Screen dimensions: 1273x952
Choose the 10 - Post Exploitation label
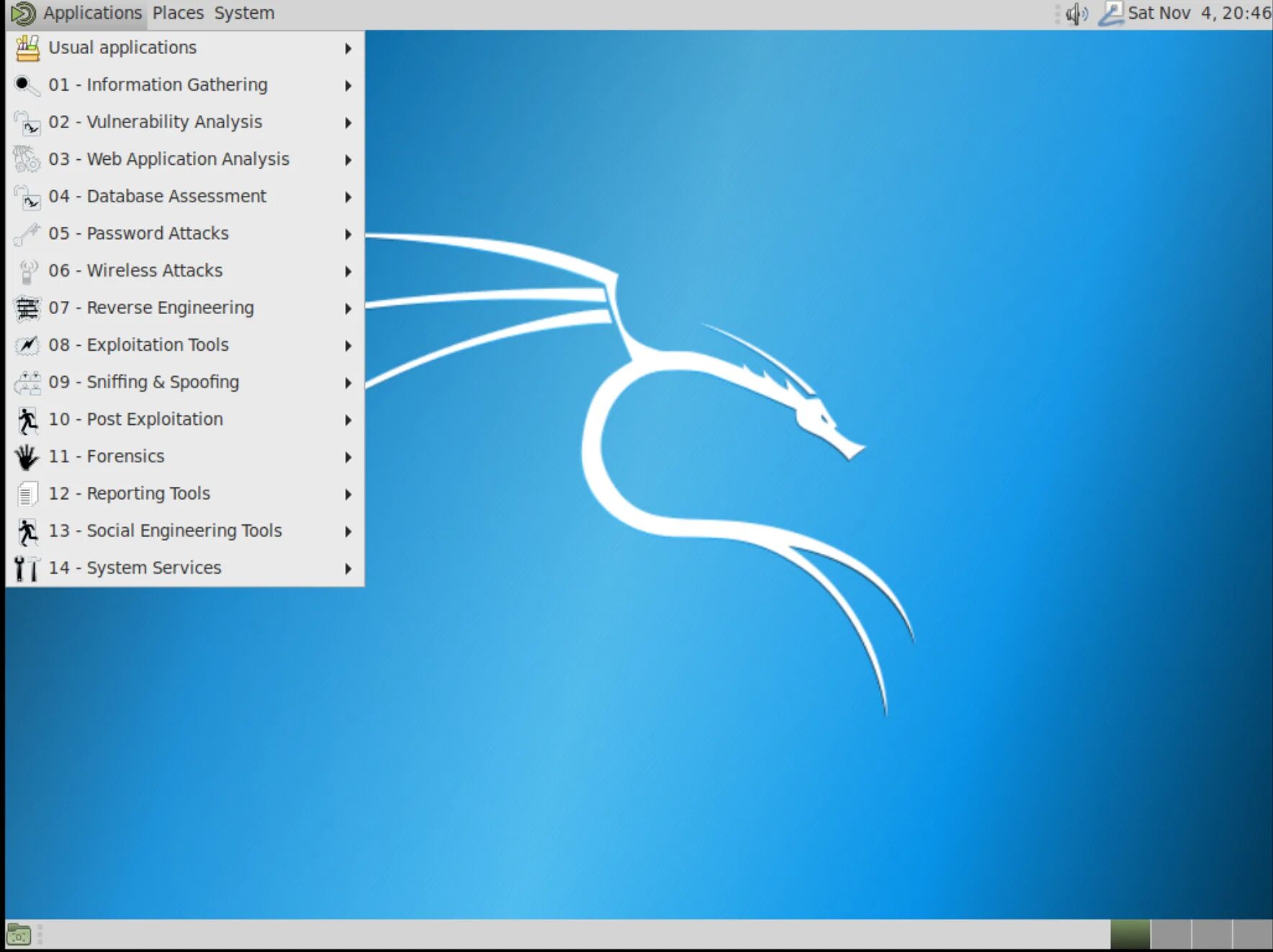tap(135, 419)
